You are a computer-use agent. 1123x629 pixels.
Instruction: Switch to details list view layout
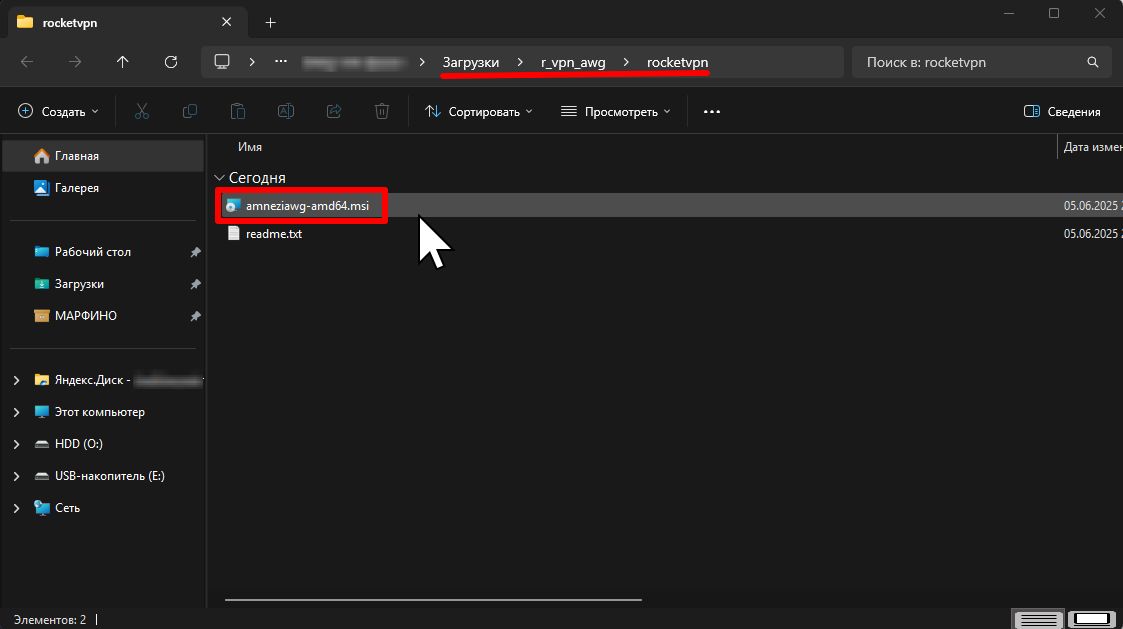[x=1036, y=619]
